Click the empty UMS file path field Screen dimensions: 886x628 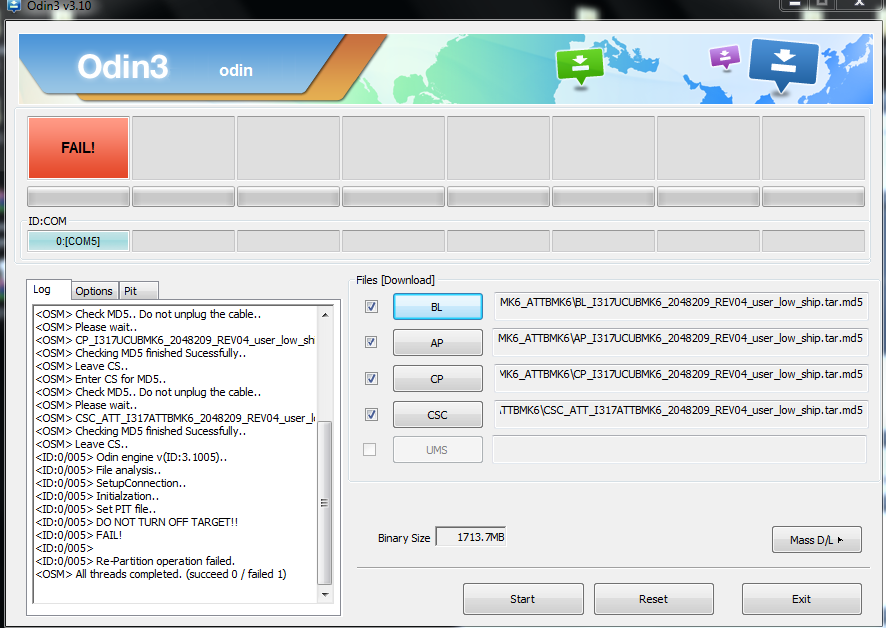tap(680, 450)
